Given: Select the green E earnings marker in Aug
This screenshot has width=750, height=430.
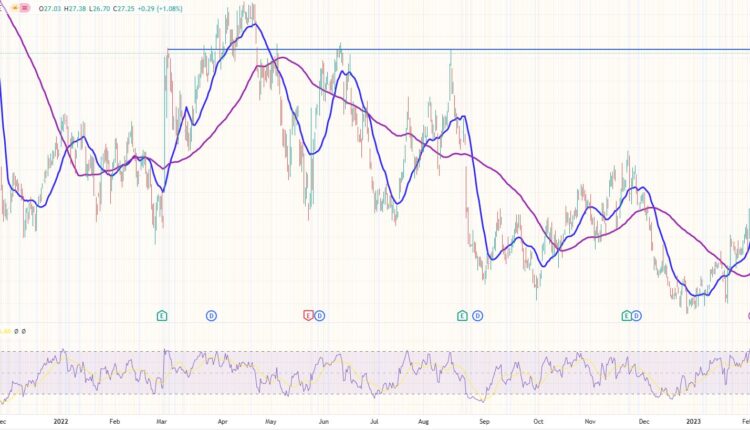Looking at the screenshot, I should 461,316.
